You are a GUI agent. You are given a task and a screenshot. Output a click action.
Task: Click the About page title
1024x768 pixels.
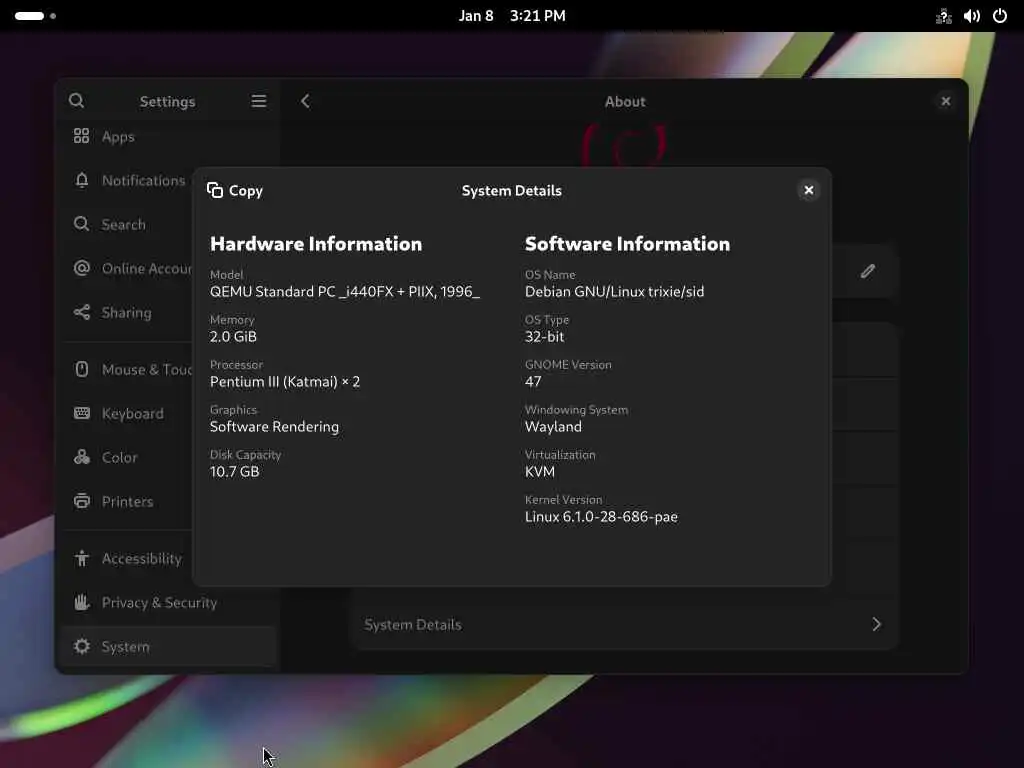tap(625, 102)
